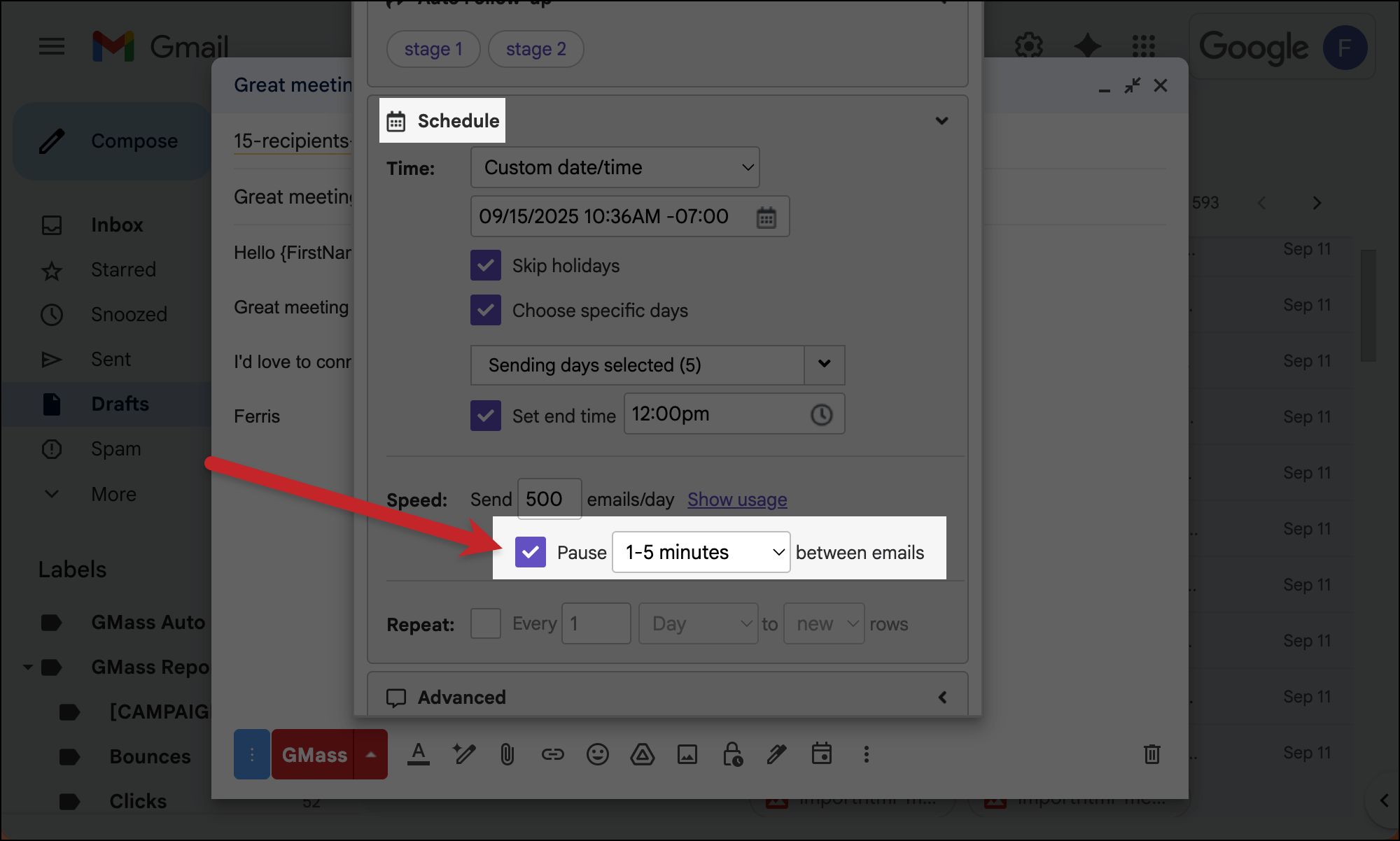Click the red GMass send button
The height and width of the screenshot is (841, 1400).
[314, 754]
